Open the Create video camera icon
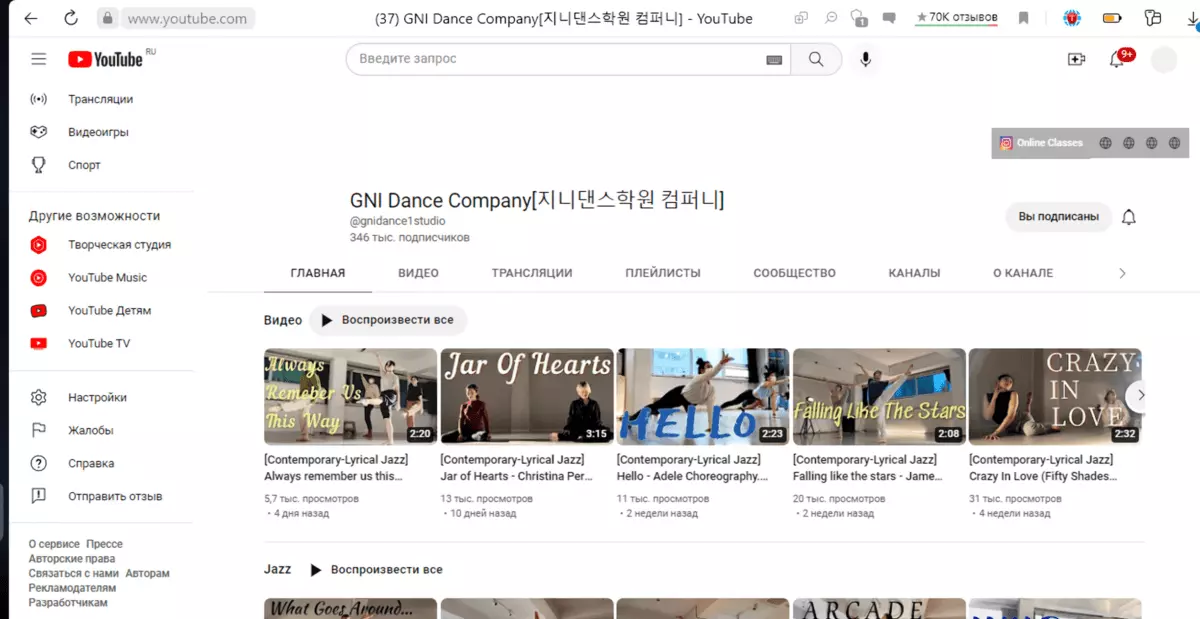The width and height of the screenshot is (1200, 619). click(1077, 59)
